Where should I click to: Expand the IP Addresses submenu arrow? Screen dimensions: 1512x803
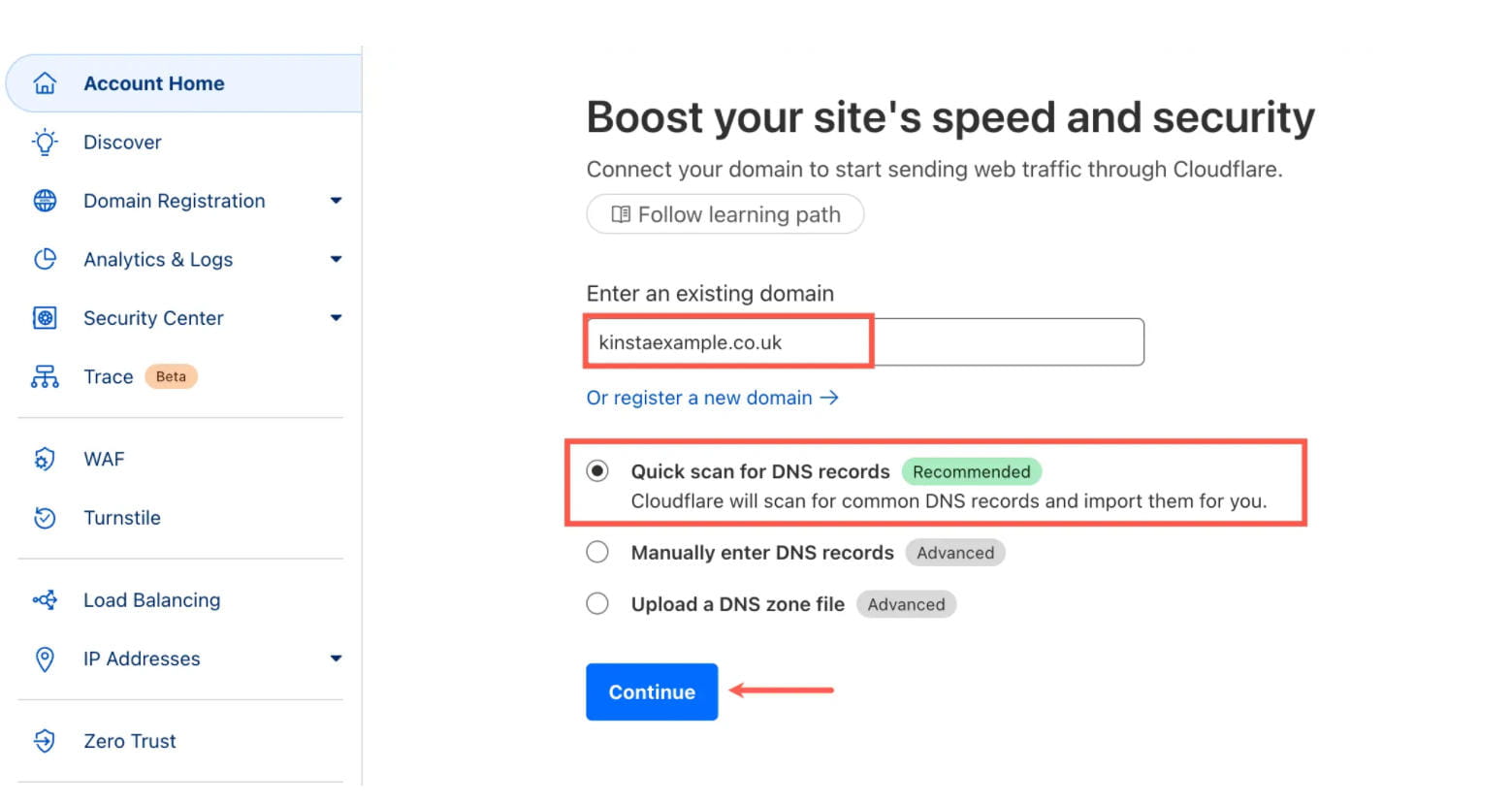tap(336, 658)
